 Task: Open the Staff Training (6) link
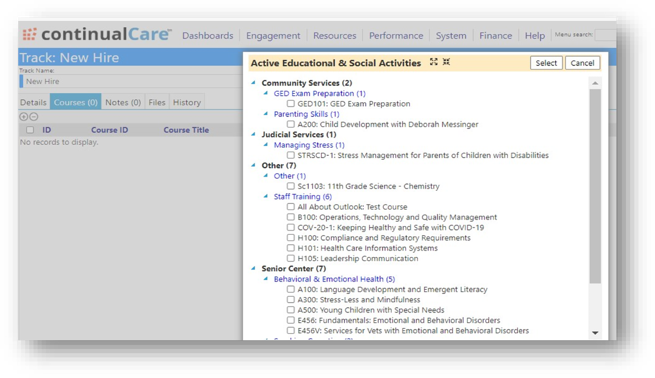(303, 196)
